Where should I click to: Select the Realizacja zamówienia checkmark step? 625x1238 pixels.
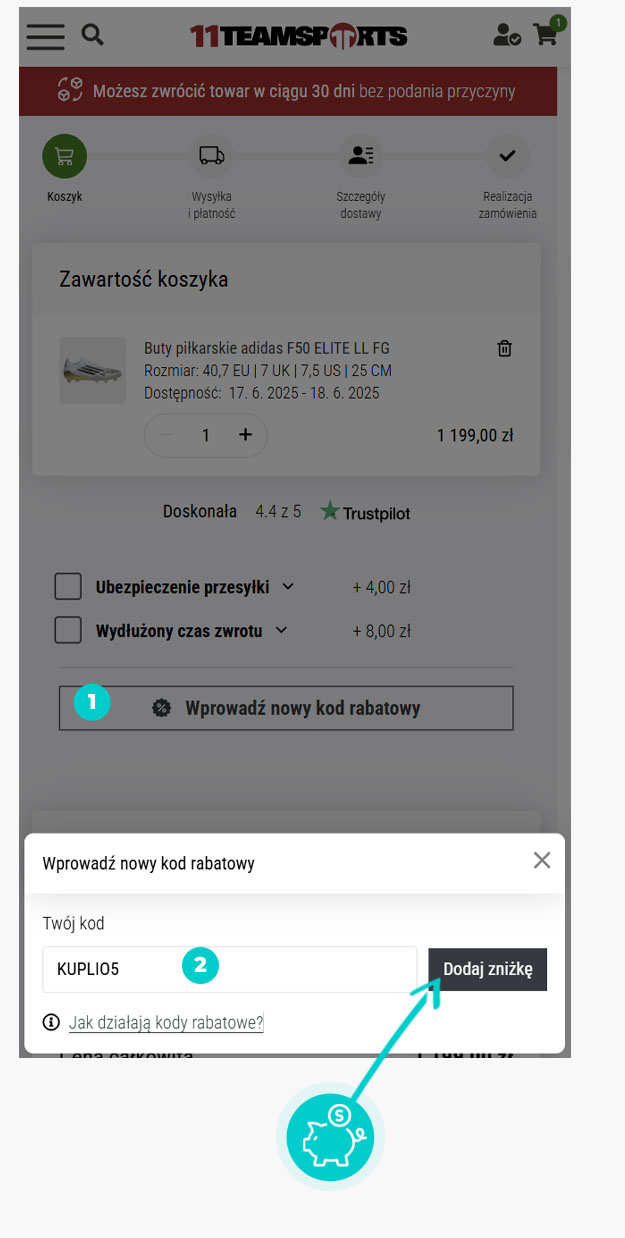tap(507, 156)
